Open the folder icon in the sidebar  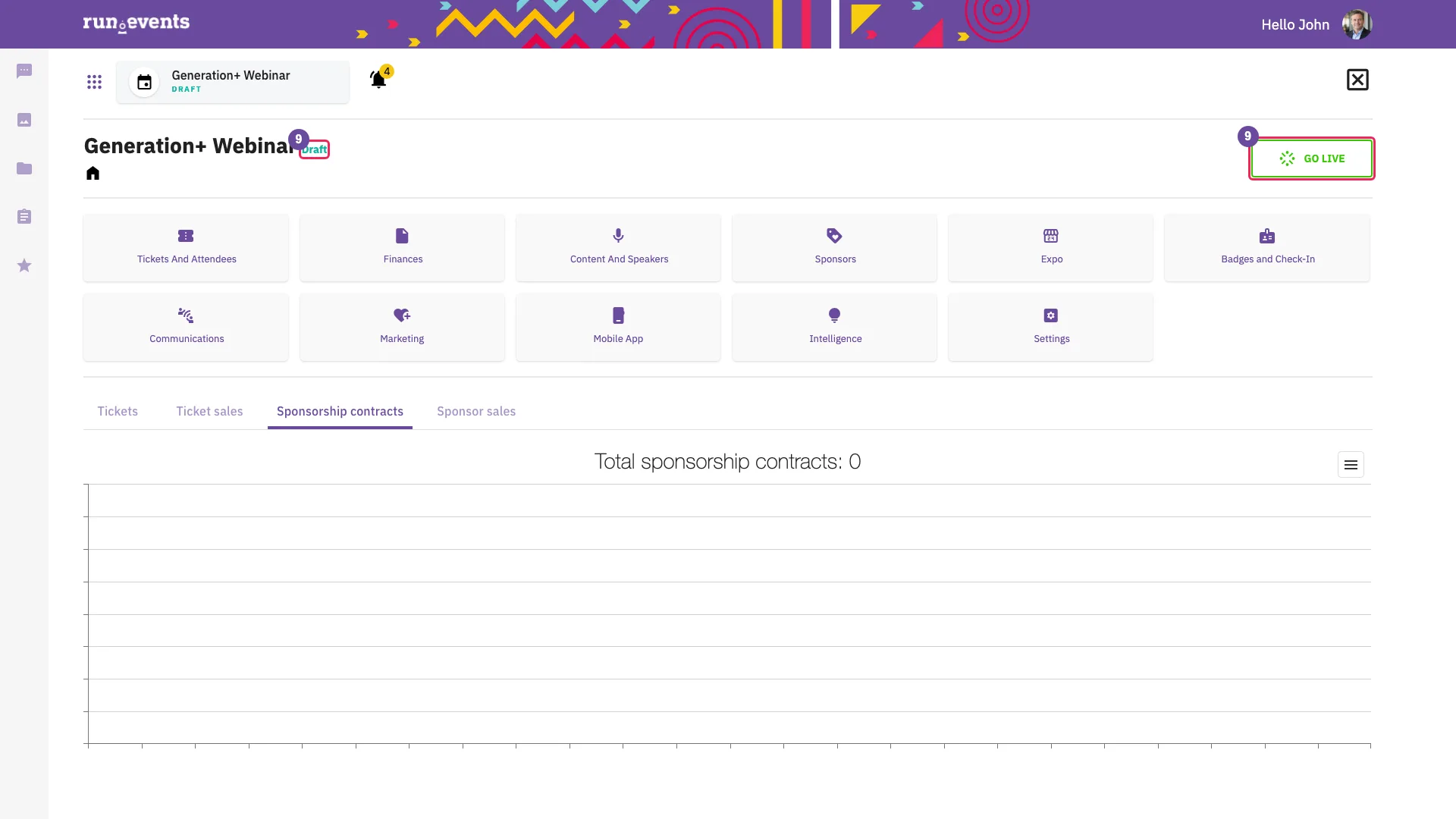[x=24, y=168]
